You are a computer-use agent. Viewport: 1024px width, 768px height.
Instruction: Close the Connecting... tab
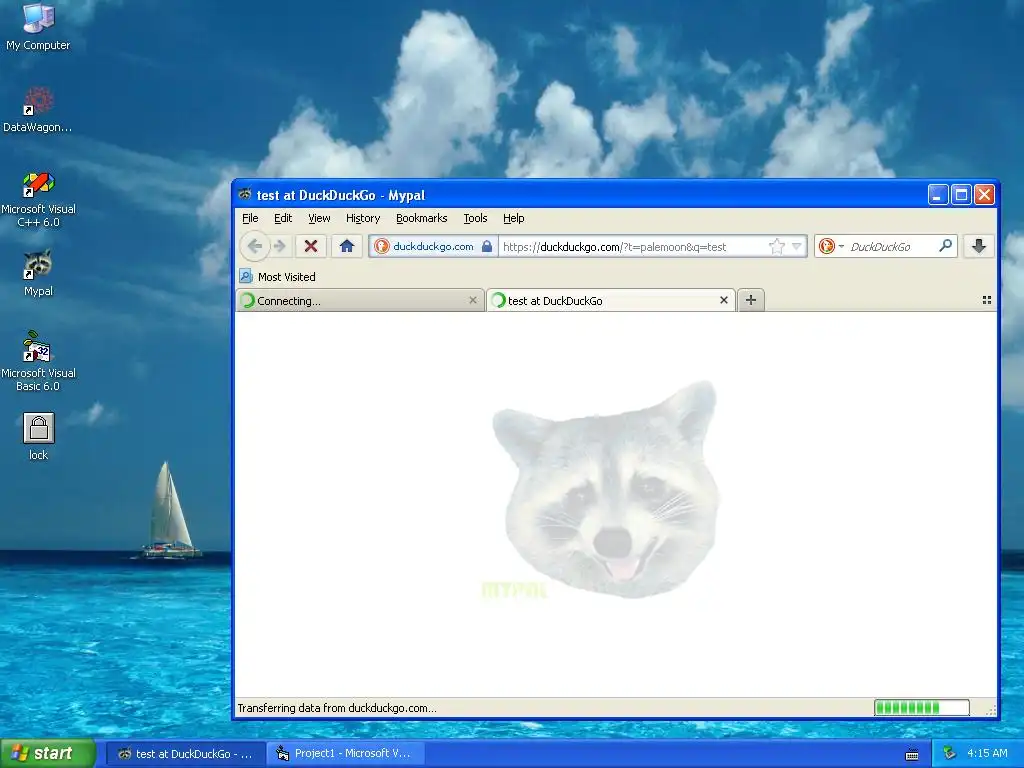(x=473, y=300)
